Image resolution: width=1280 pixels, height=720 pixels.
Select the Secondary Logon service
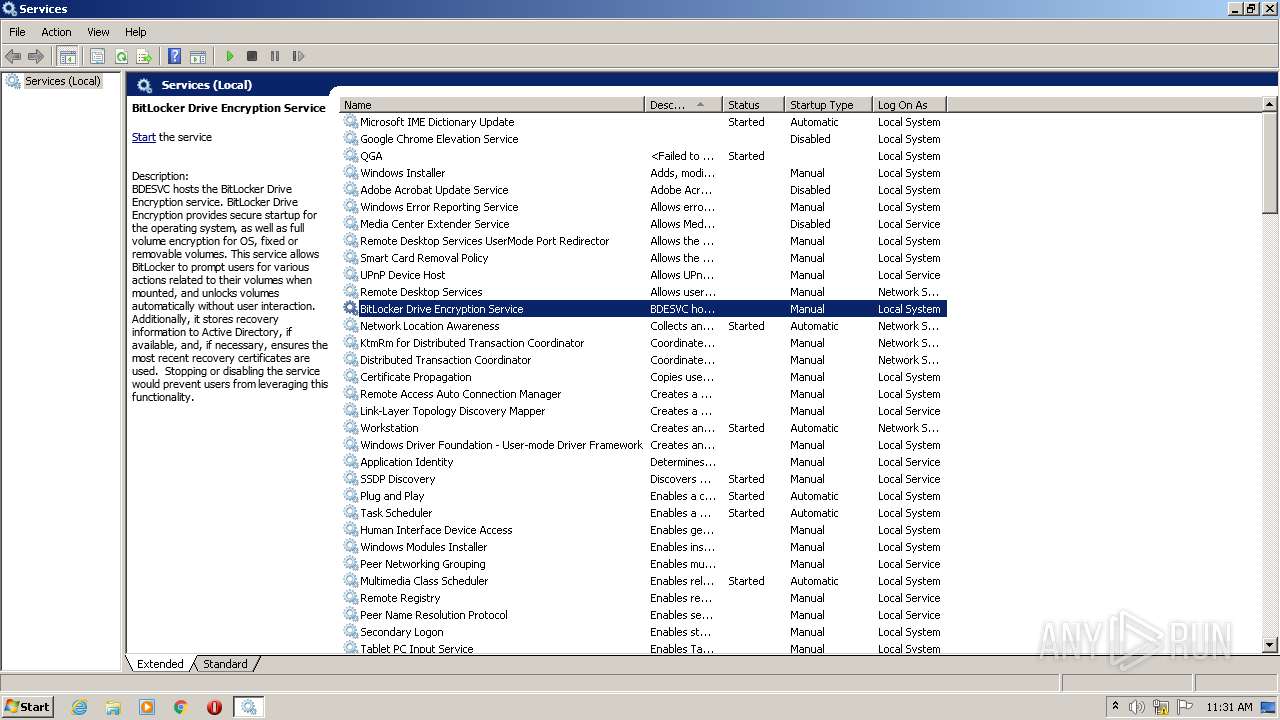click(x=643, y=632)
